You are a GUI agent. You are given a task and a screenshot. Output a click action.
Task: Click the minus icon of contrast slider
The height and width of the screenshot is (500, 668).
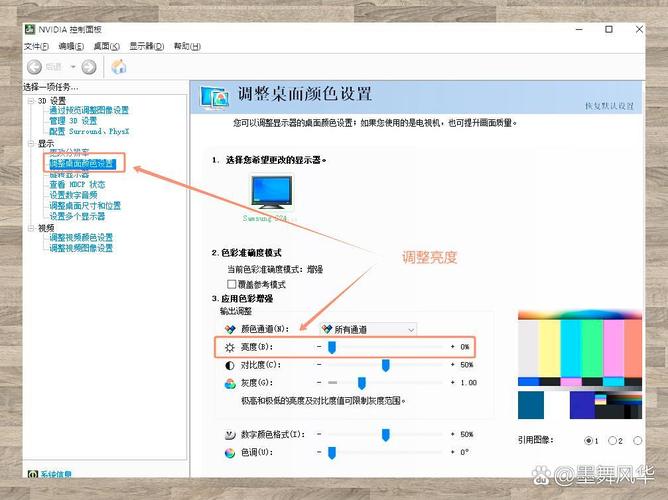319,365
